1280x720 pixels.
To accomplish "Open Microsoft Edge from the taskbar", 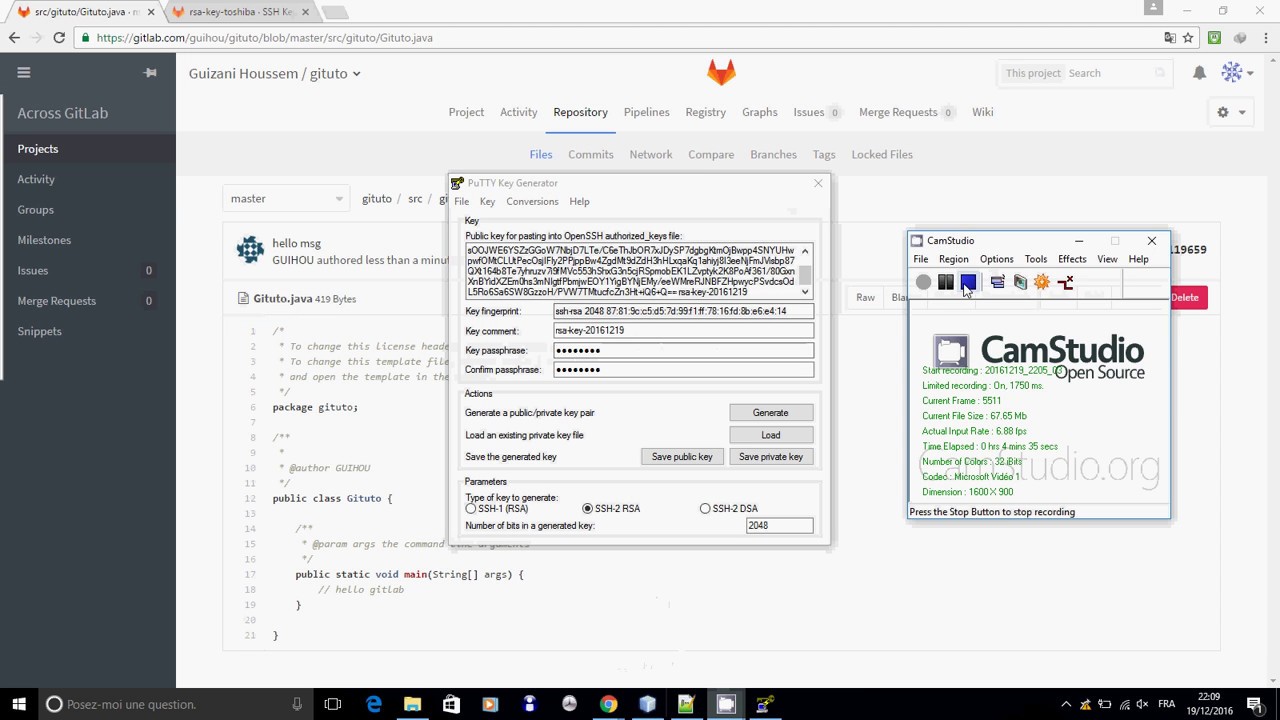I will coord(374,704).
